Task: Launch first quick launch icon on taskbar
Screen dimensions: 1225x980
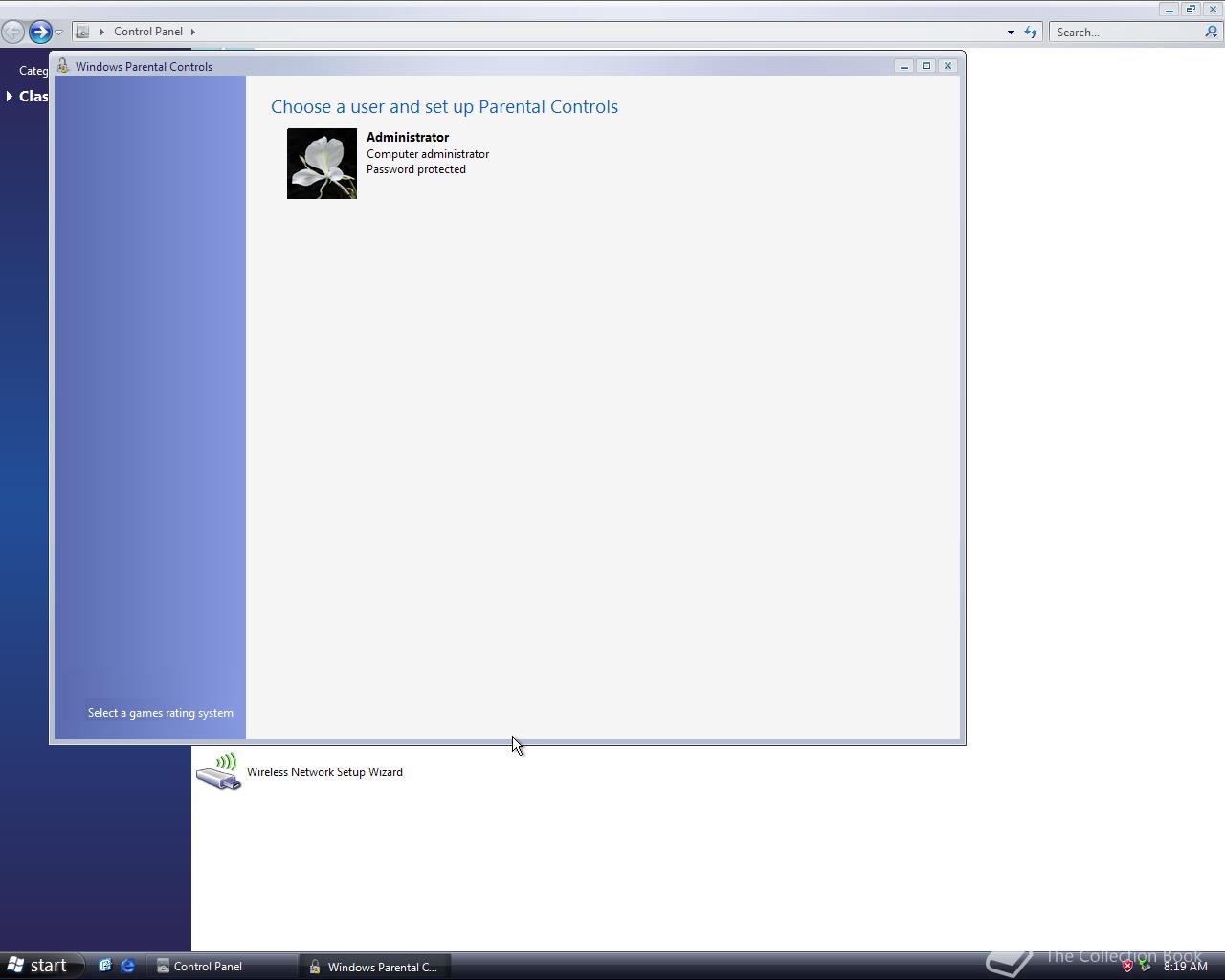Action: [x=105, y=966]
